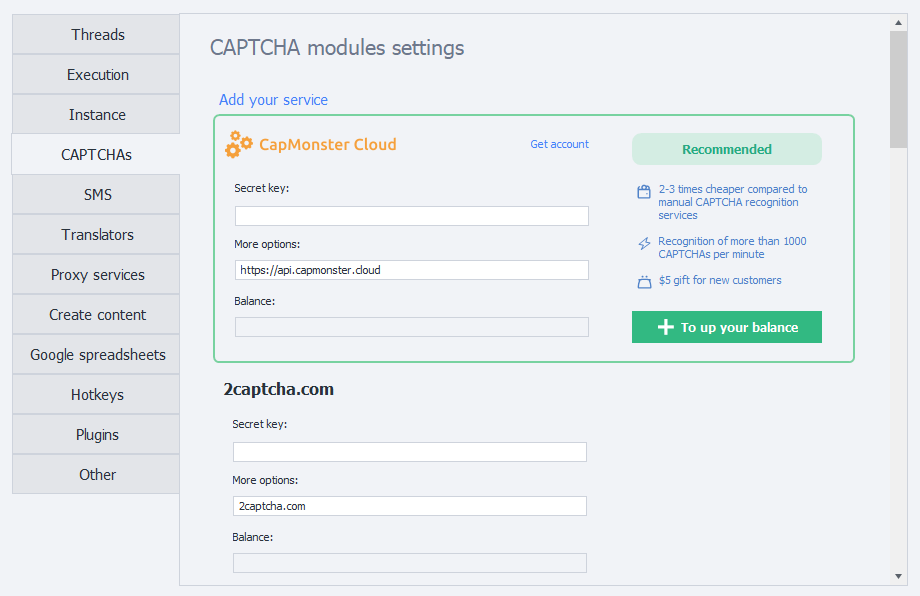Image resolution: width=920 pixels, height=596 pixels.
Task: Click the lightning icon beside recognition speed text
Action: point(644,243)
